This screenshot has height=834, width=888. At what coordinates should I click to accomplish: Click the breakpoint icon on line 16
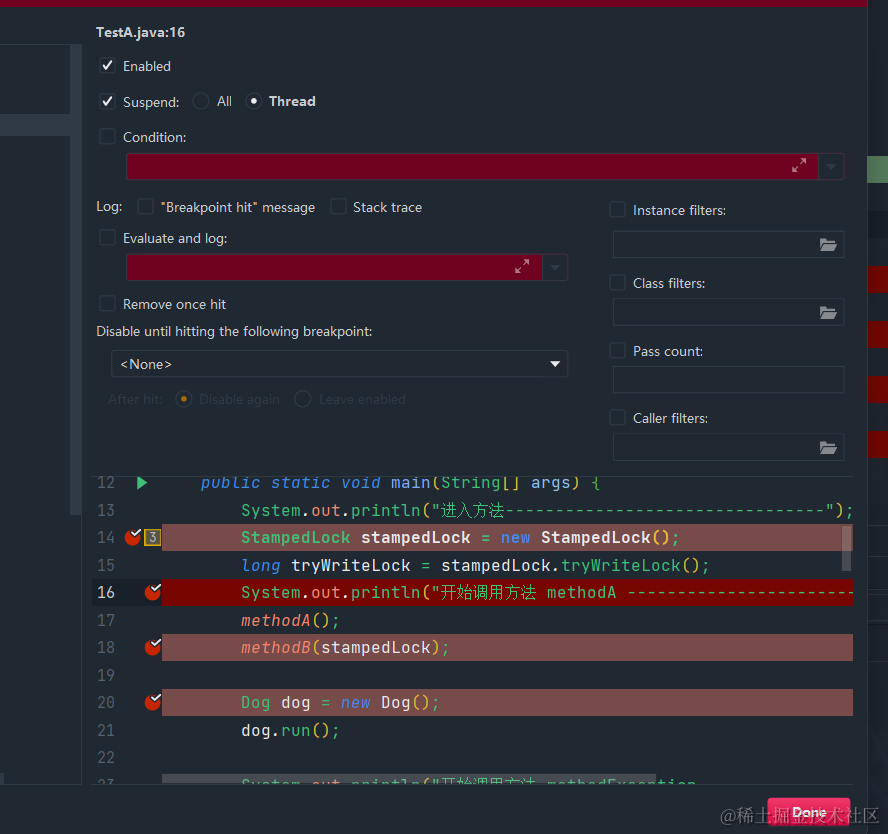pos(153,592)
